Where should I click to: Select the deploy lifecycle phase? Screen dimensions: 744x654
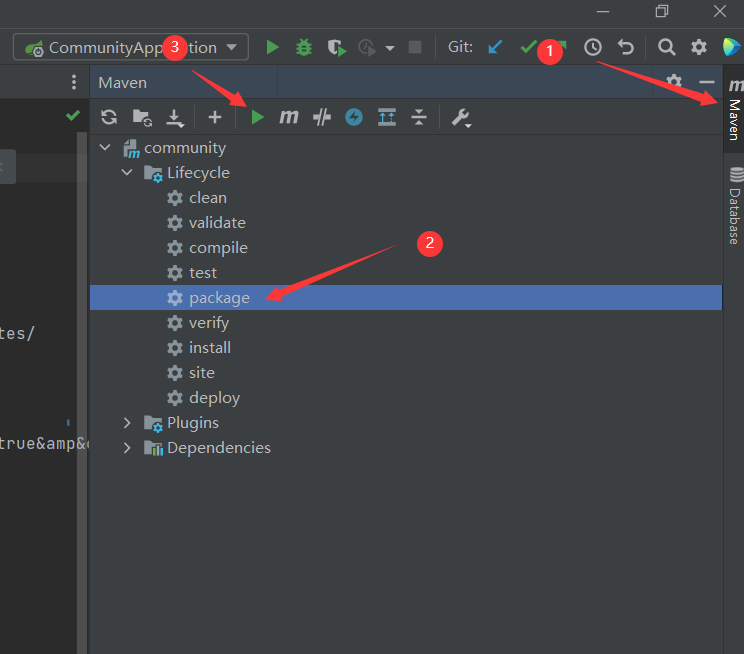point(214,398)
